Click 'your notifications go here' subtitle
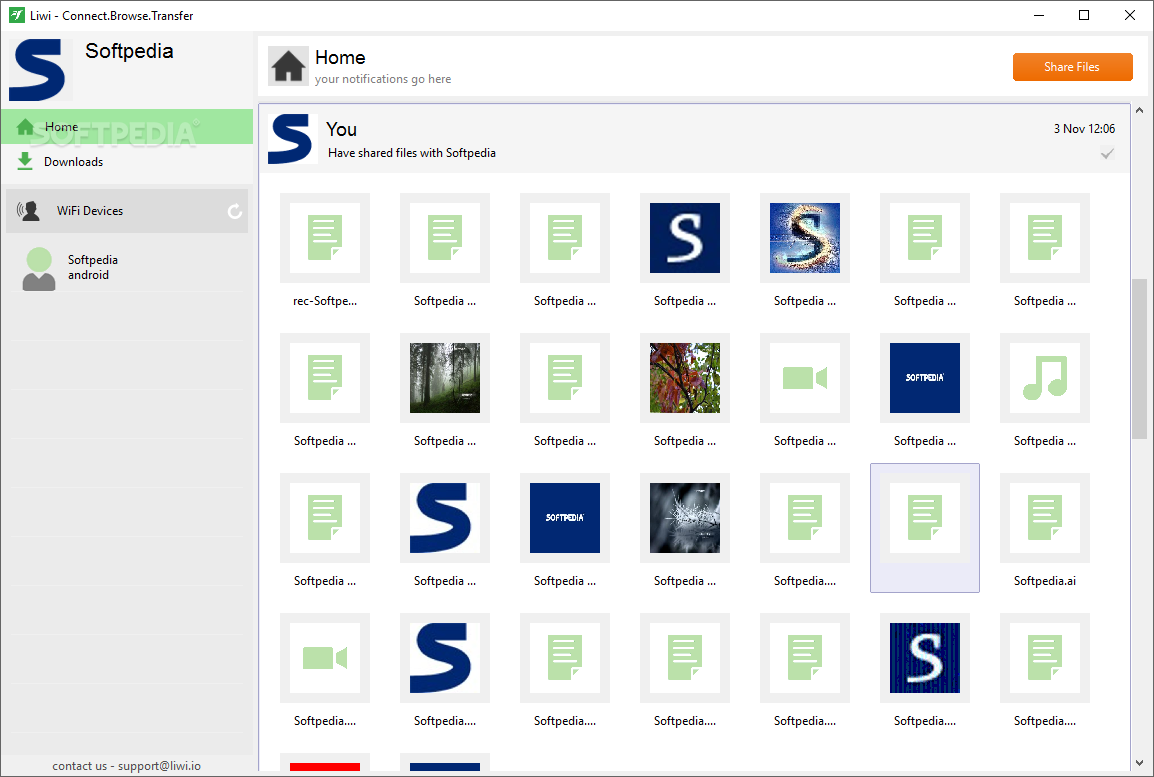 coord(383,79)
